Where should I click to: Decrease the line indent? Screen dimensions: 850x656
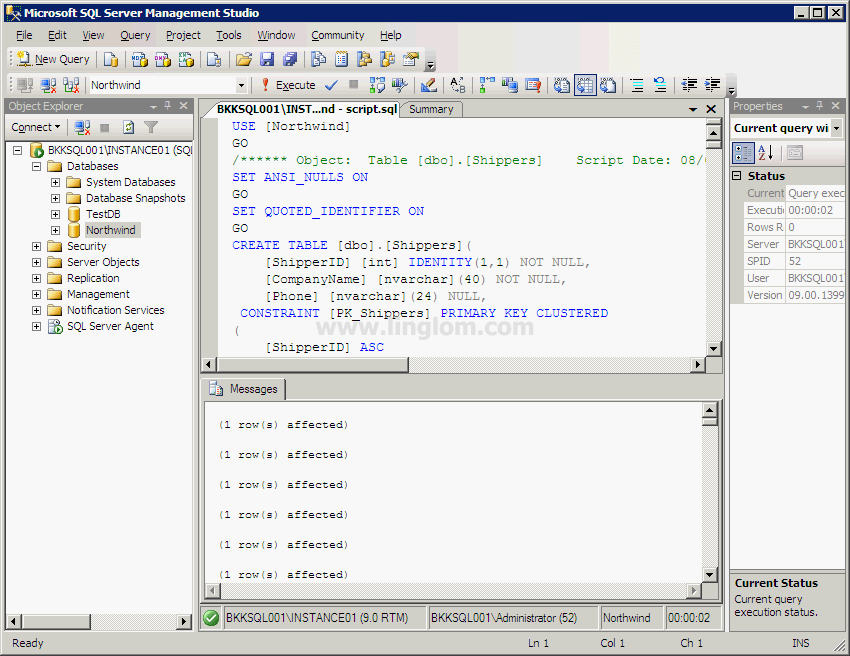click(x=689, y=85)
